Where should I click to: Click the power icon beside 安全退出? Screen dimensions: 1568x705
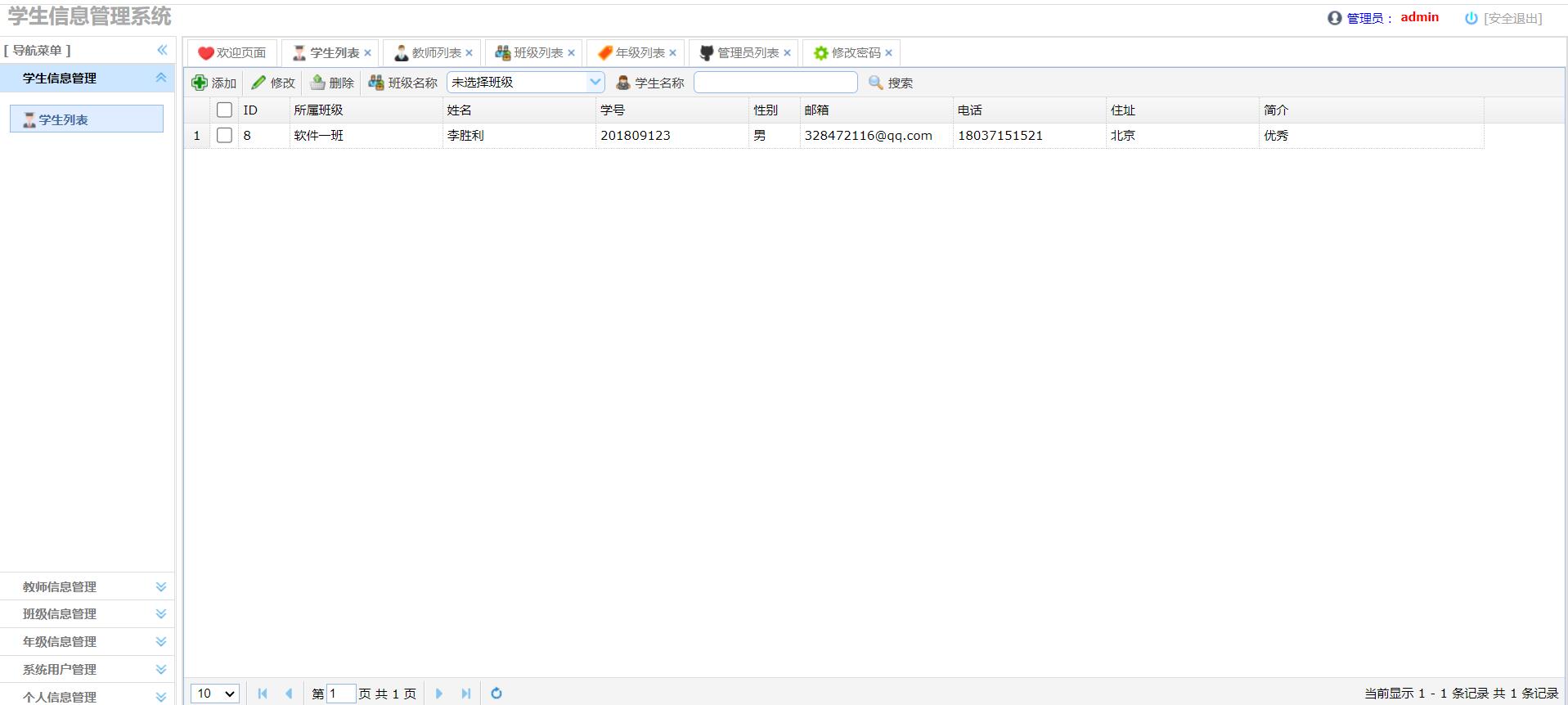tap(1471, 18)
